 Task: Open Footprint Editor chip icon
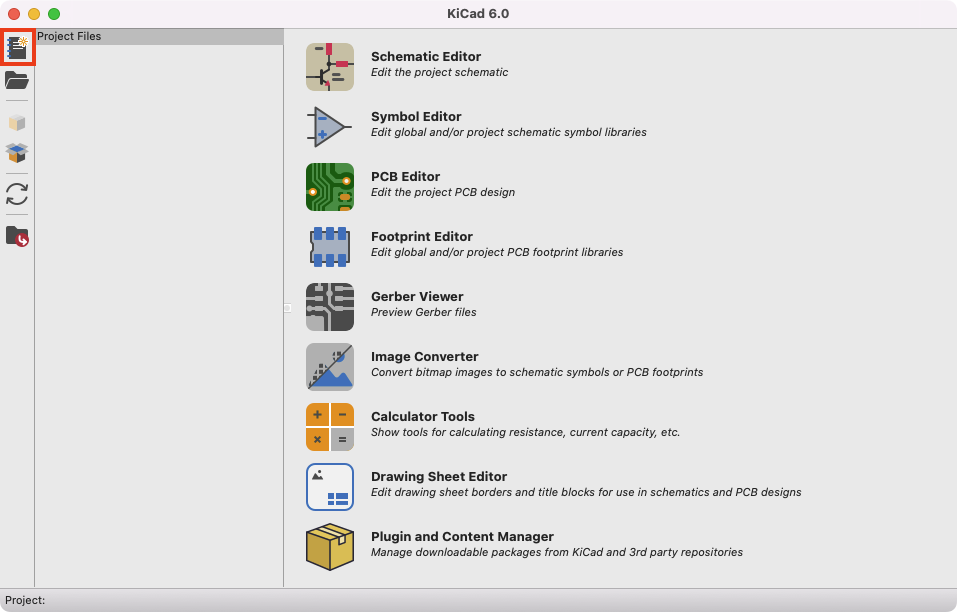330,247
